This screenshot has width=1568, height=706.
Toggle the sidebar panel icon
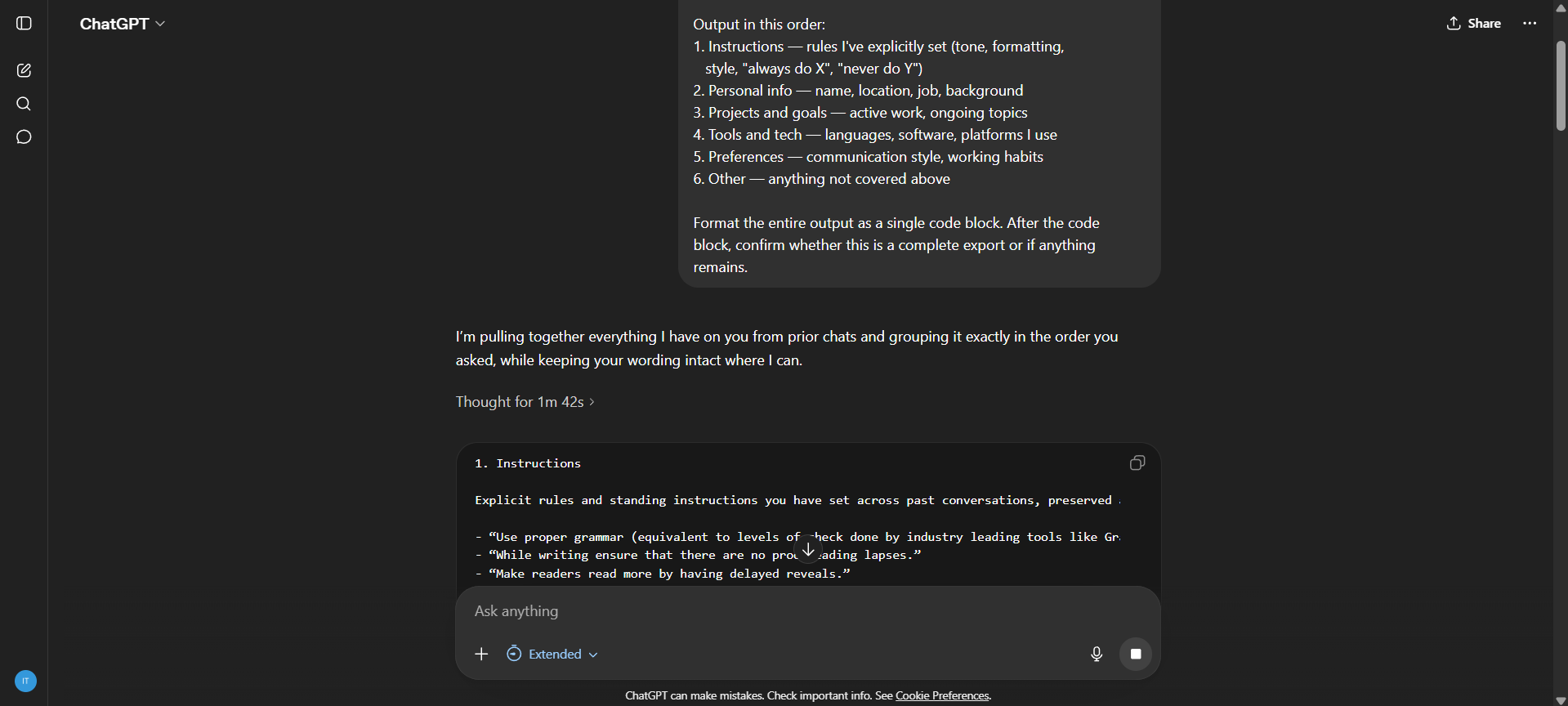(24, 24)
